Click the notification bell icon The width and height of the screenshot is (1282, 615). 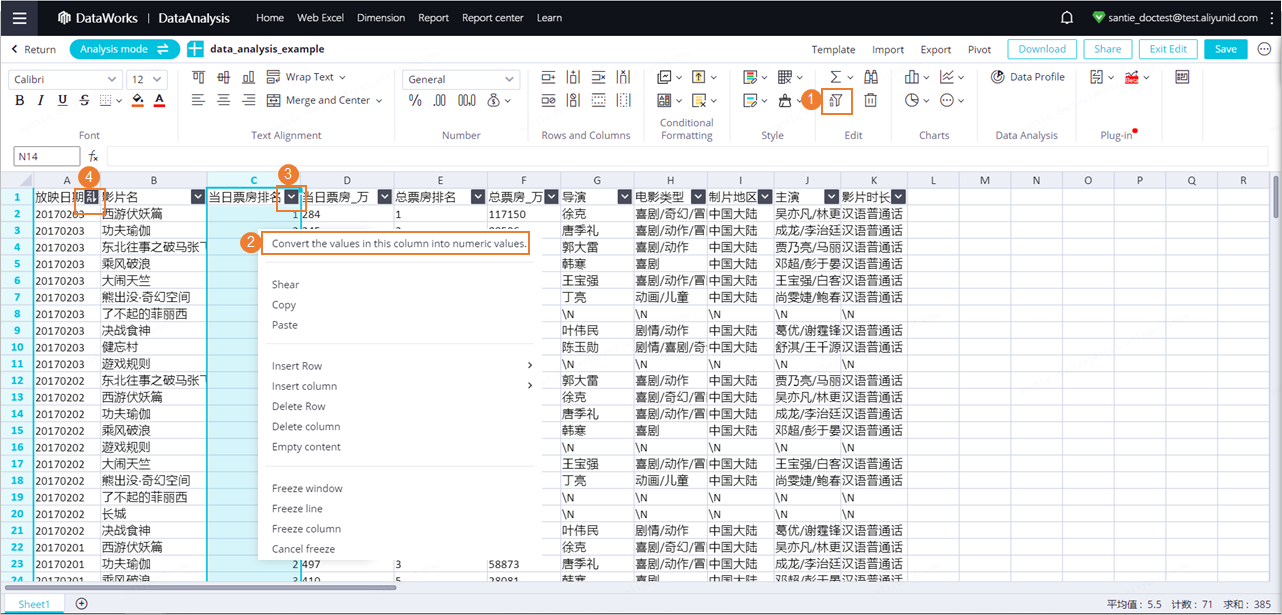pyautogui.click(x=1067, y=18)
